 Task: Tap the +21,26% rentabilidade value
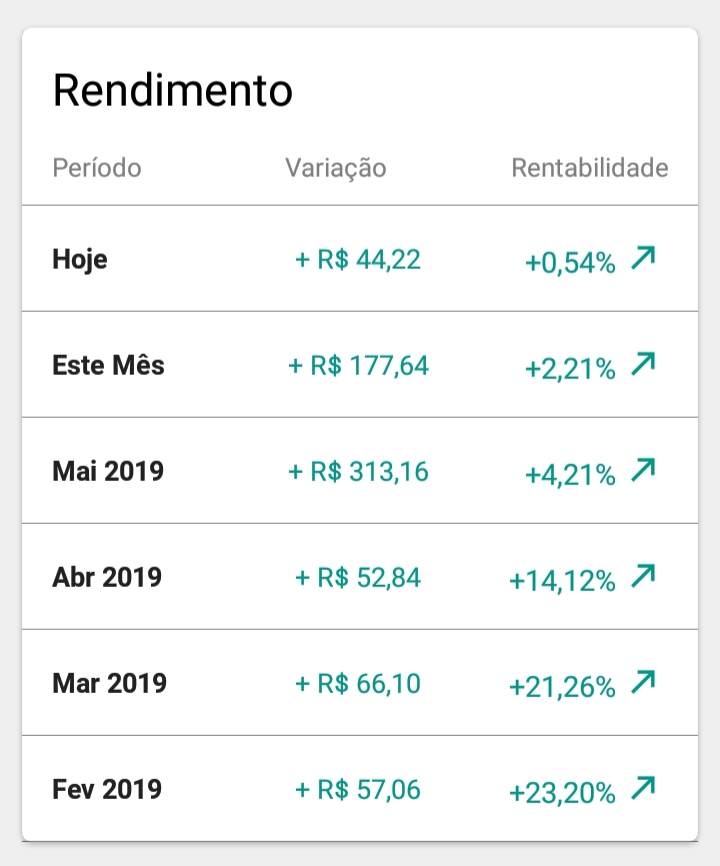562,687
